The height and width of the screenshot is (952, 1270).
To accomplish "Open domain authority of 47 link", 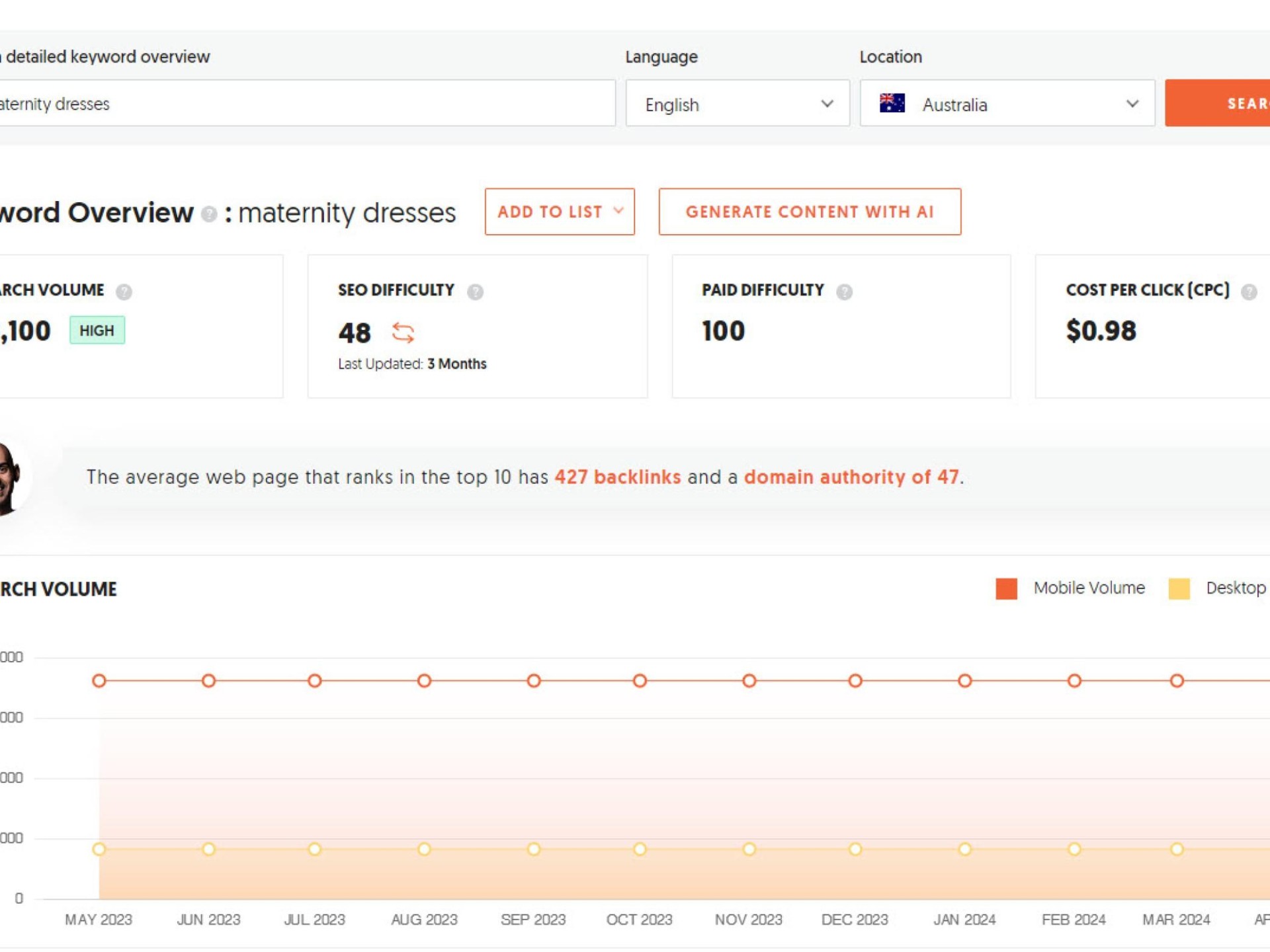I will click(x=851, y=477).
